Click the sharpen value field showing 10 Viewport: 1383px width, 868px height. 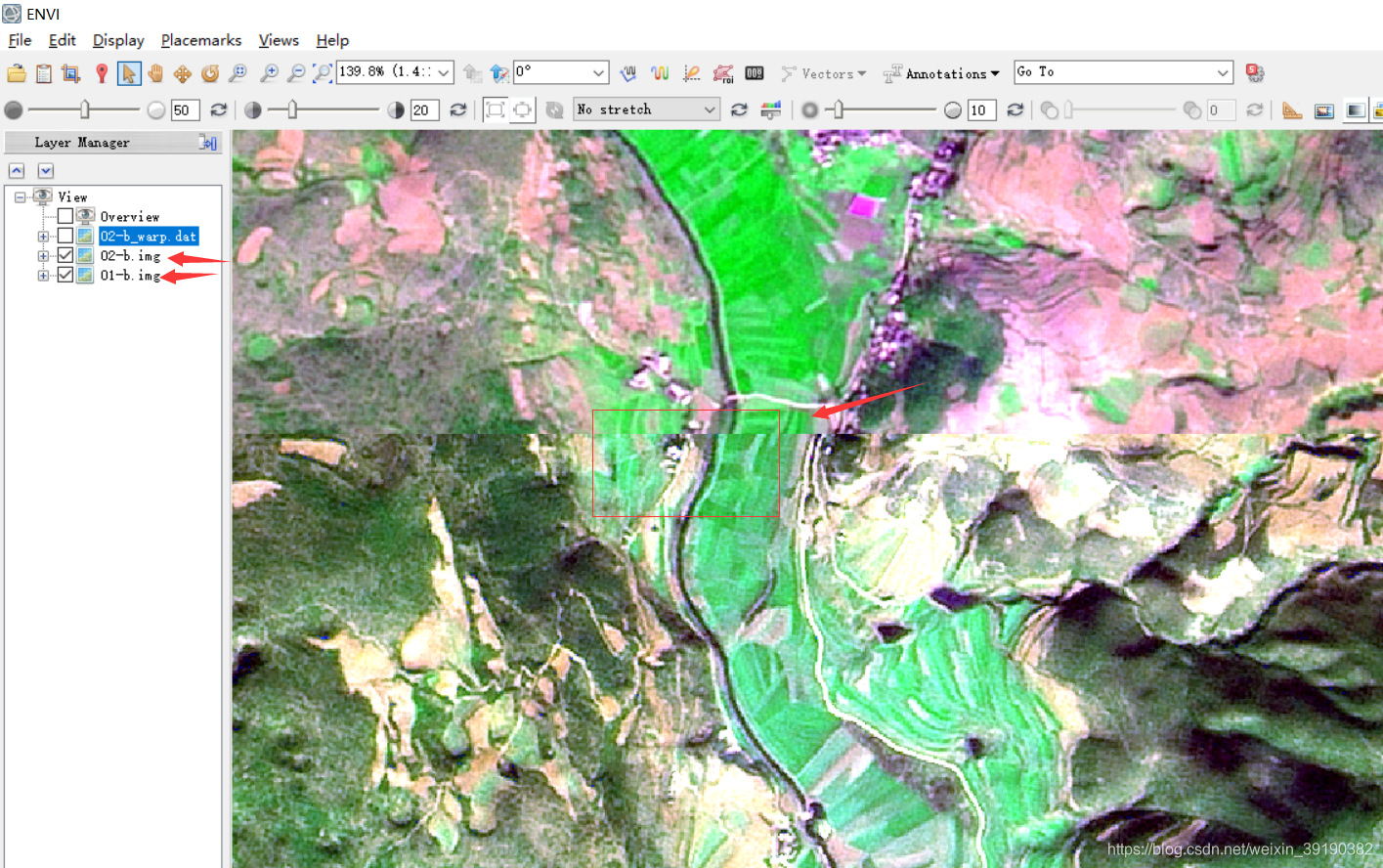(981, 110)
